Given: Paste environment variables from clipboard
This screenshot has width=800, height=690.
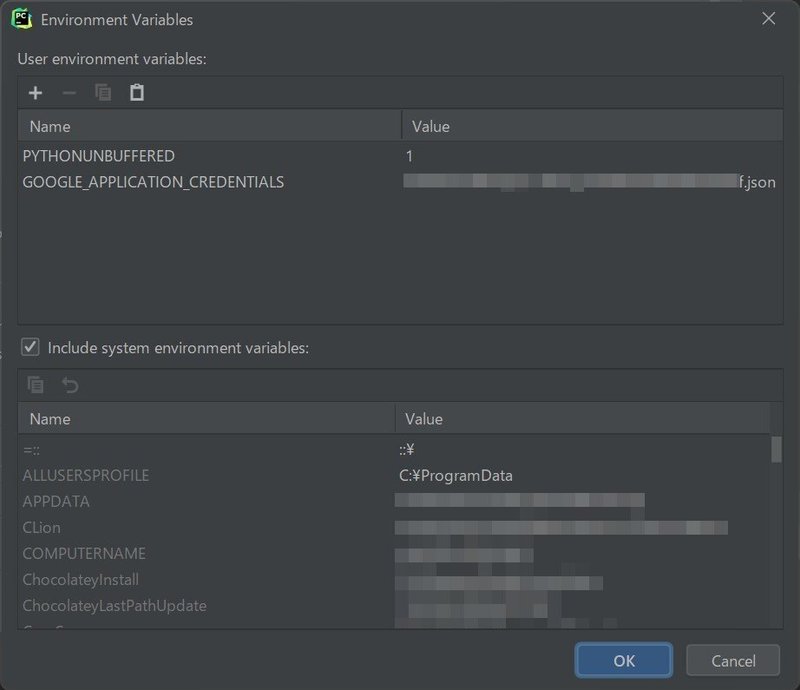Looking at the screenshot, I should point(137,93).
